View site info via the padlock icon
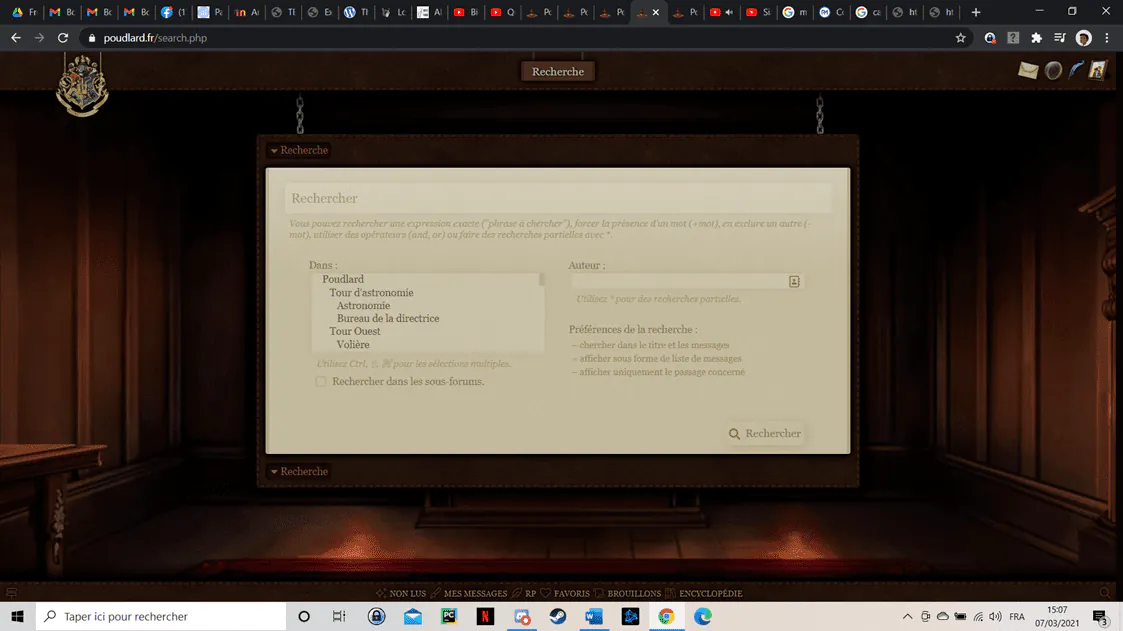 tap(92, 38)
